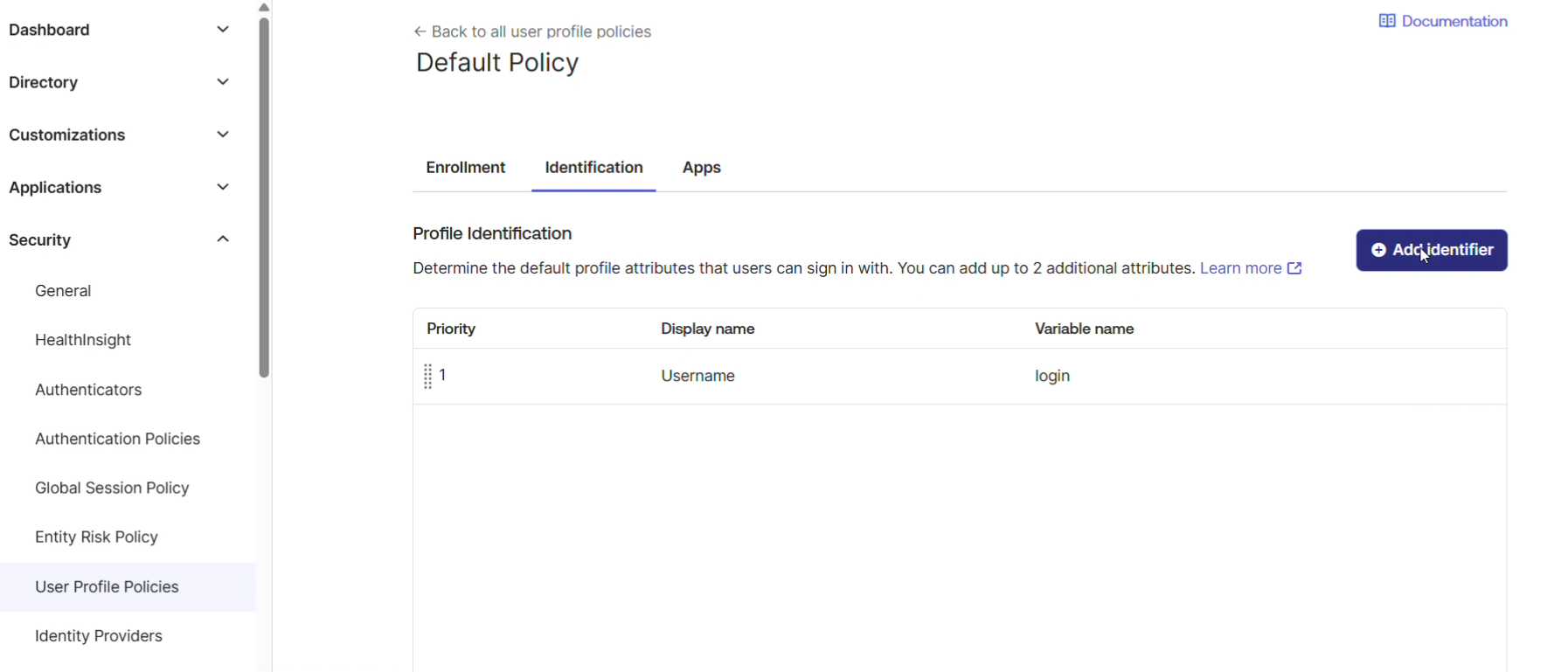Click the back arrow to user profile policies

(420, 32)
